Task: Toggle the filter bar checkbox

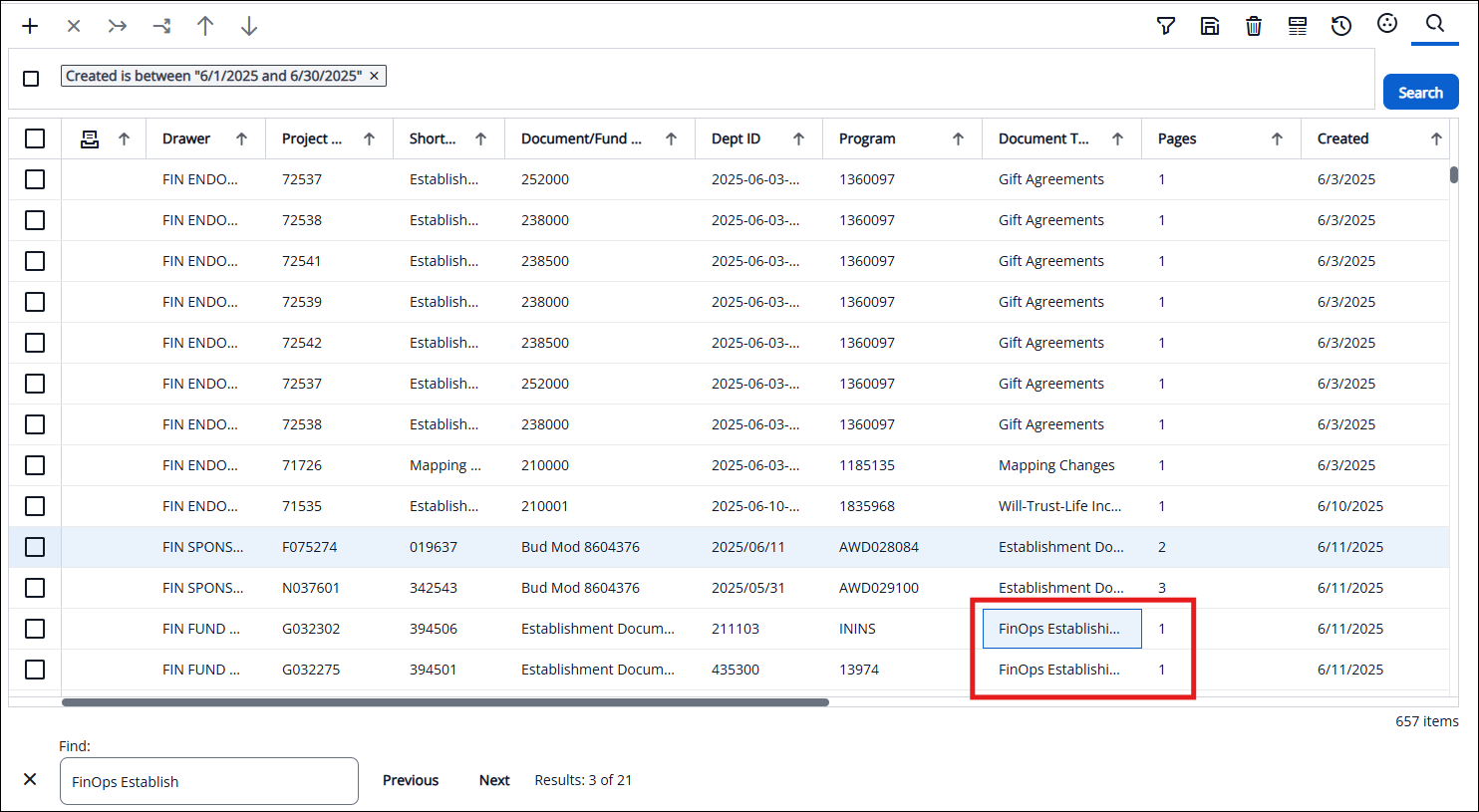Action: pos(31,78)
